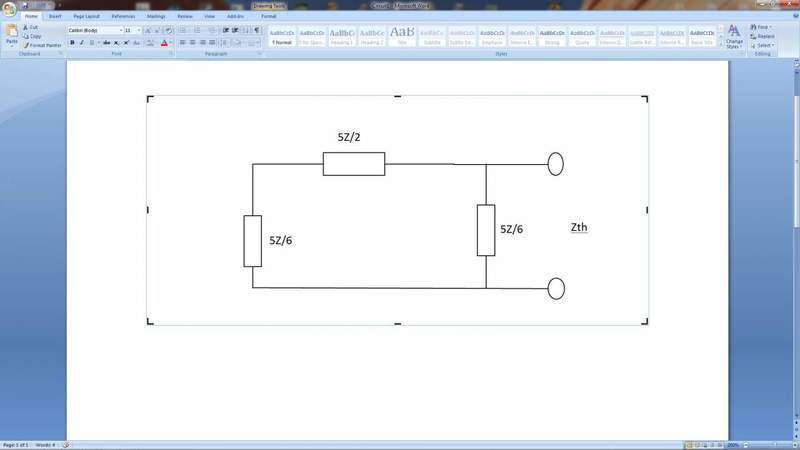Open the Office button menu

click(x=9, y=9)
